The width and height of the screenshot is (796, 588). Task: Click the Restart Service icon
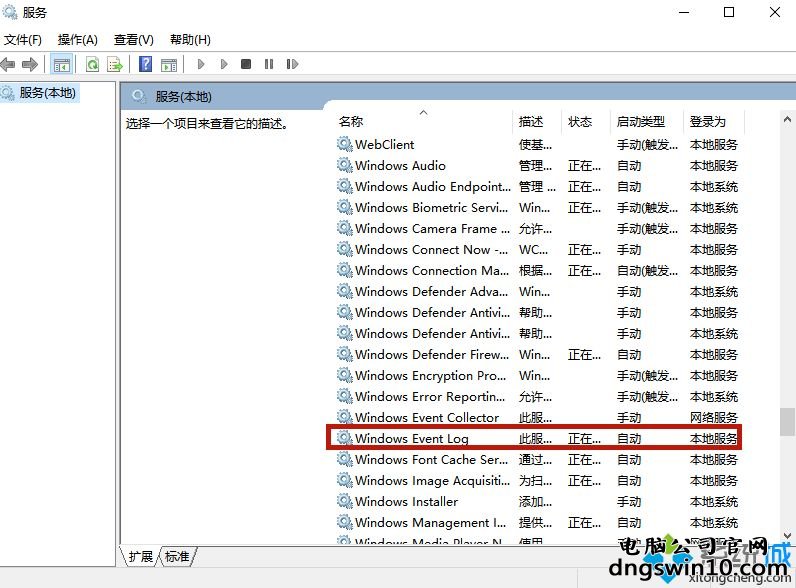tap(292, 64)
